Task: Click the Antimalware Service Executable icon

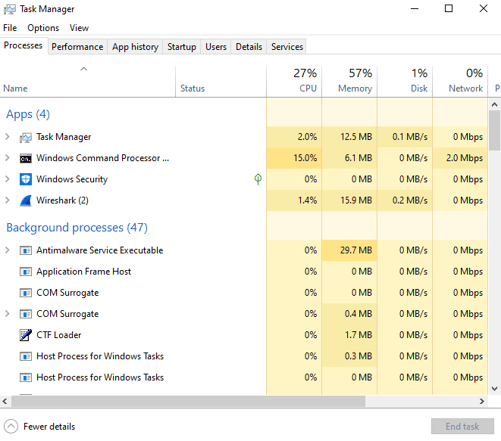Action: coord(26,250)
